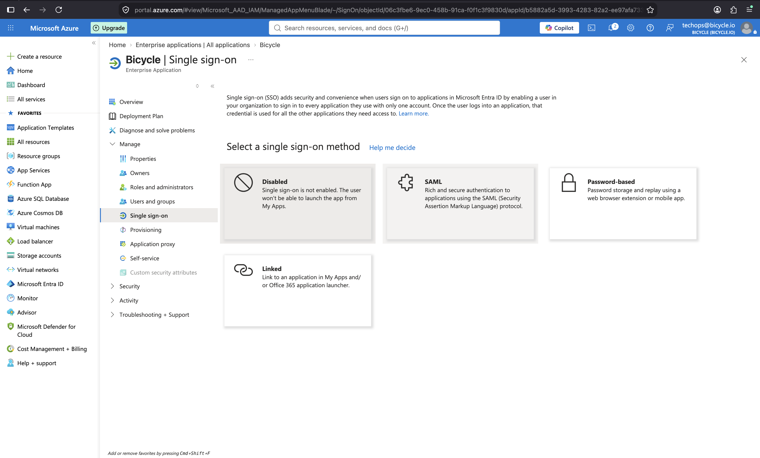Open Resource groups favorite

coord(38,156)
